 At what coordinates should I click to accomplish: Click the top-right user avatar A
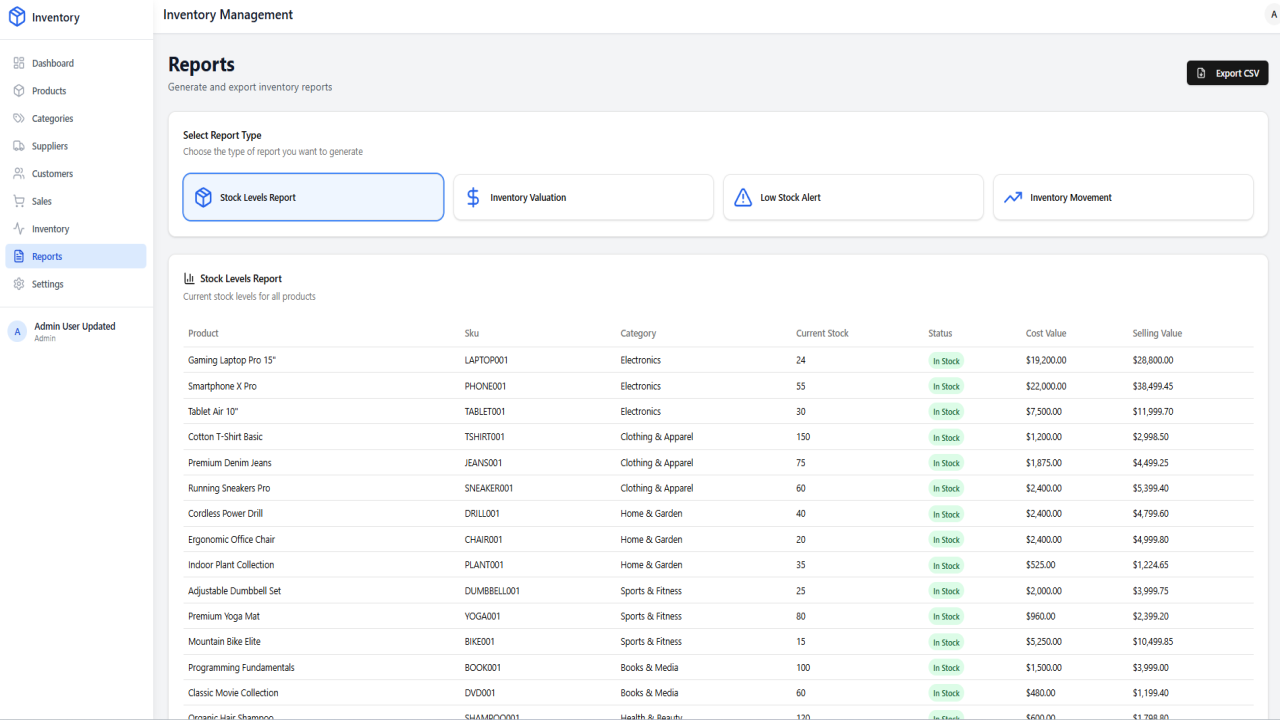pyautogui.click(x=1273, y=15)
